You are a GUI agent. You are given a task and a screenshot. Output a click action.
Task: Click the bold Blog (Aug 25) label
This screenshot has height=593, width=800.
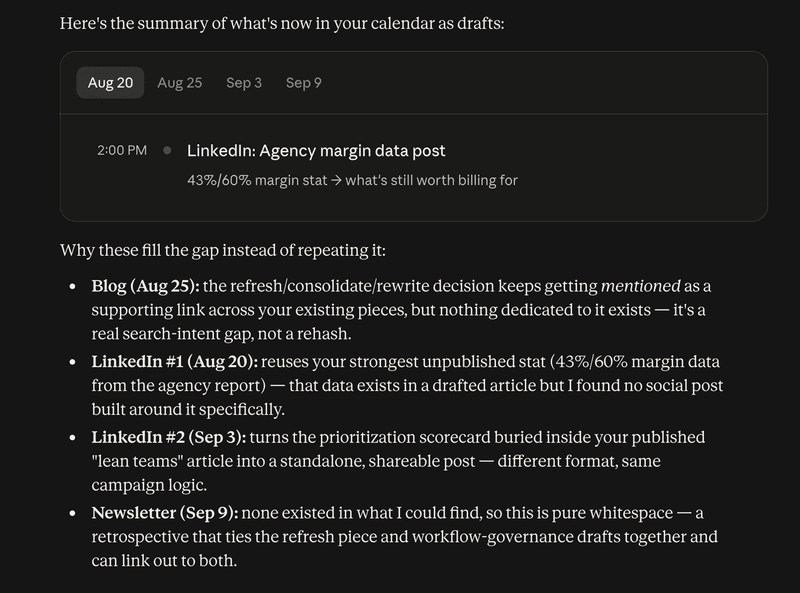pos(145,286)
